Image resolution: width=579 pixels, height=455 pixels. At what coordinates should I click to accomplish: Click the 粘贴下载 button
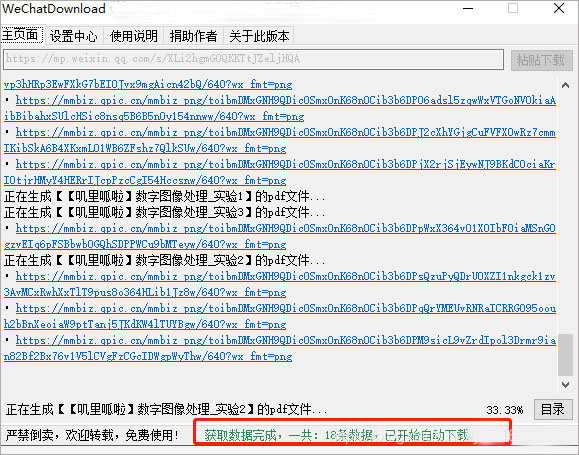541,60
